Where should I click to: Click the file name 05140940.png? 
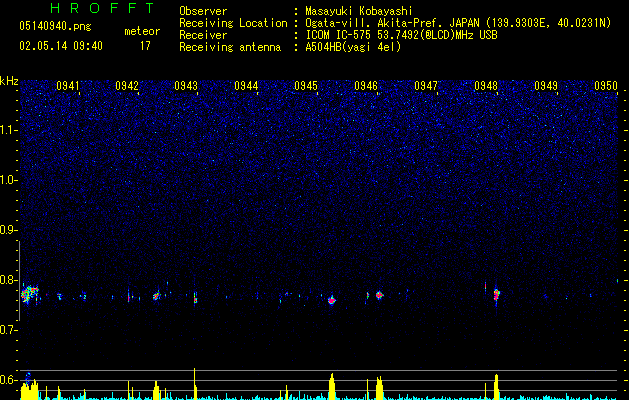55,26
